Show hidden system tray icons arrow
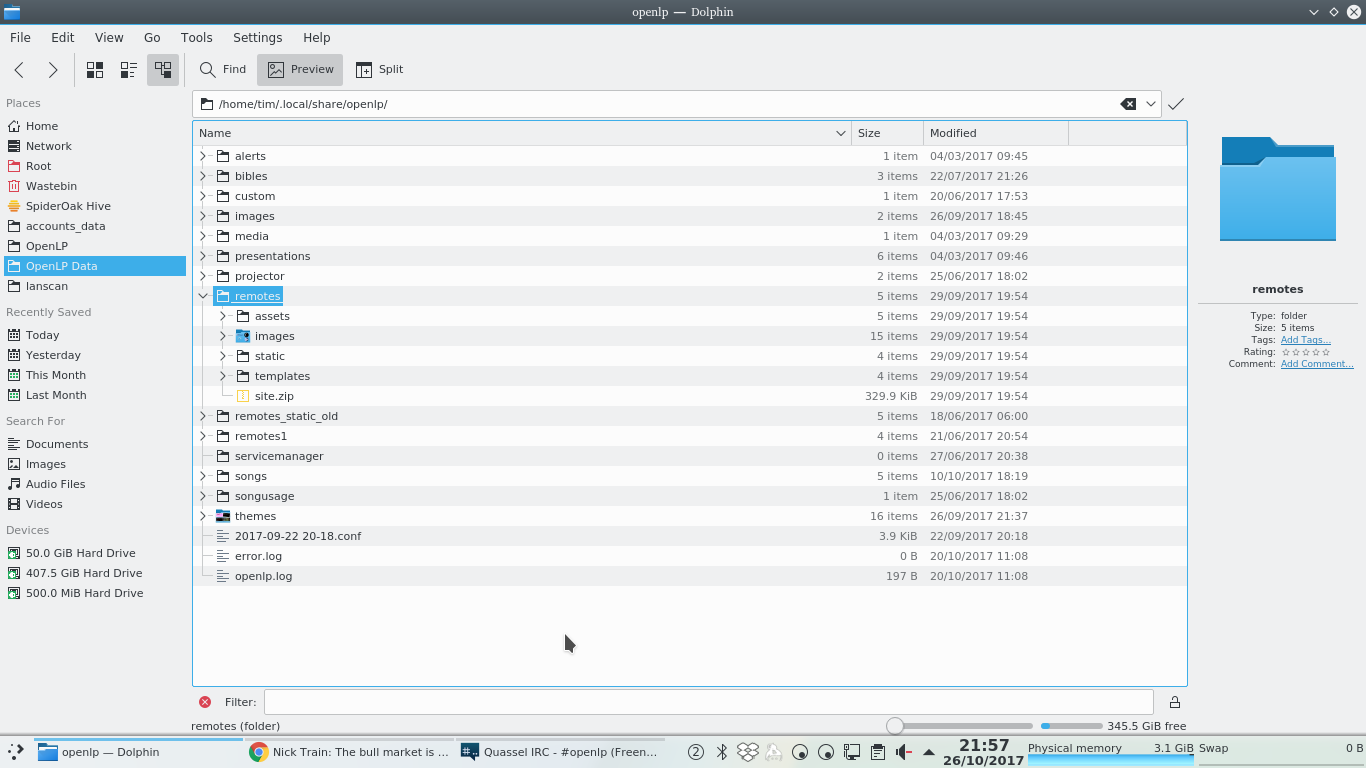The width and height of the screenshot is (1366, 768). click(x=928, y=752)
